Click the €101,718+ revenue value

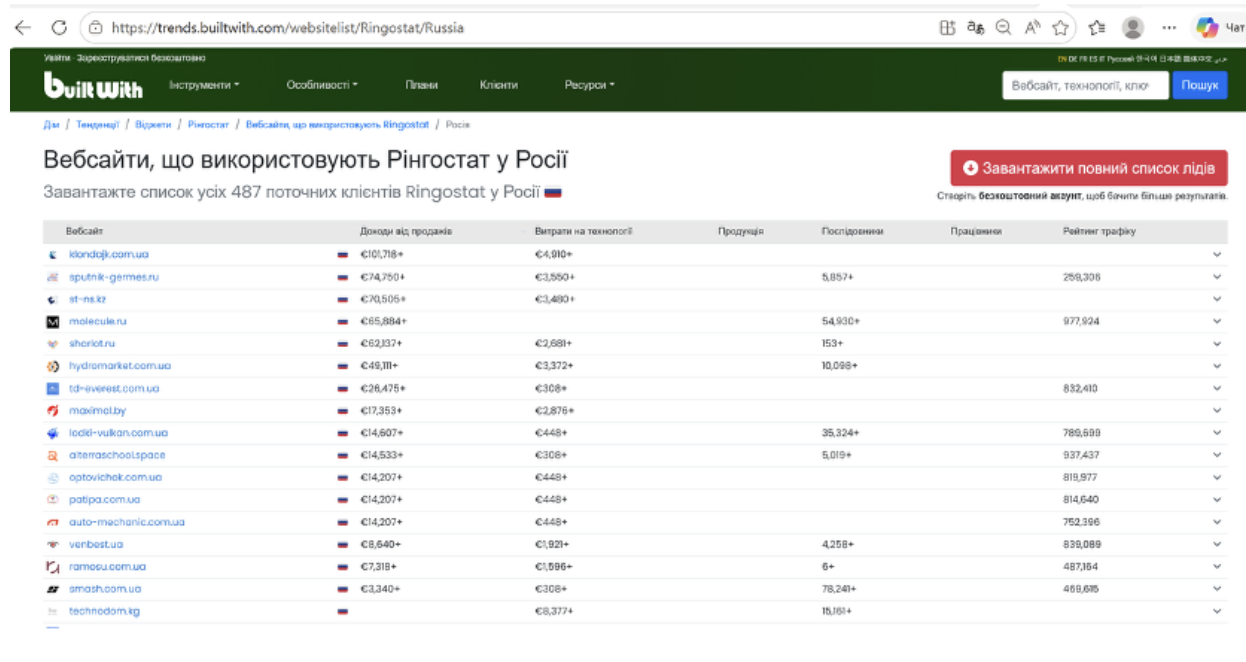381,254
